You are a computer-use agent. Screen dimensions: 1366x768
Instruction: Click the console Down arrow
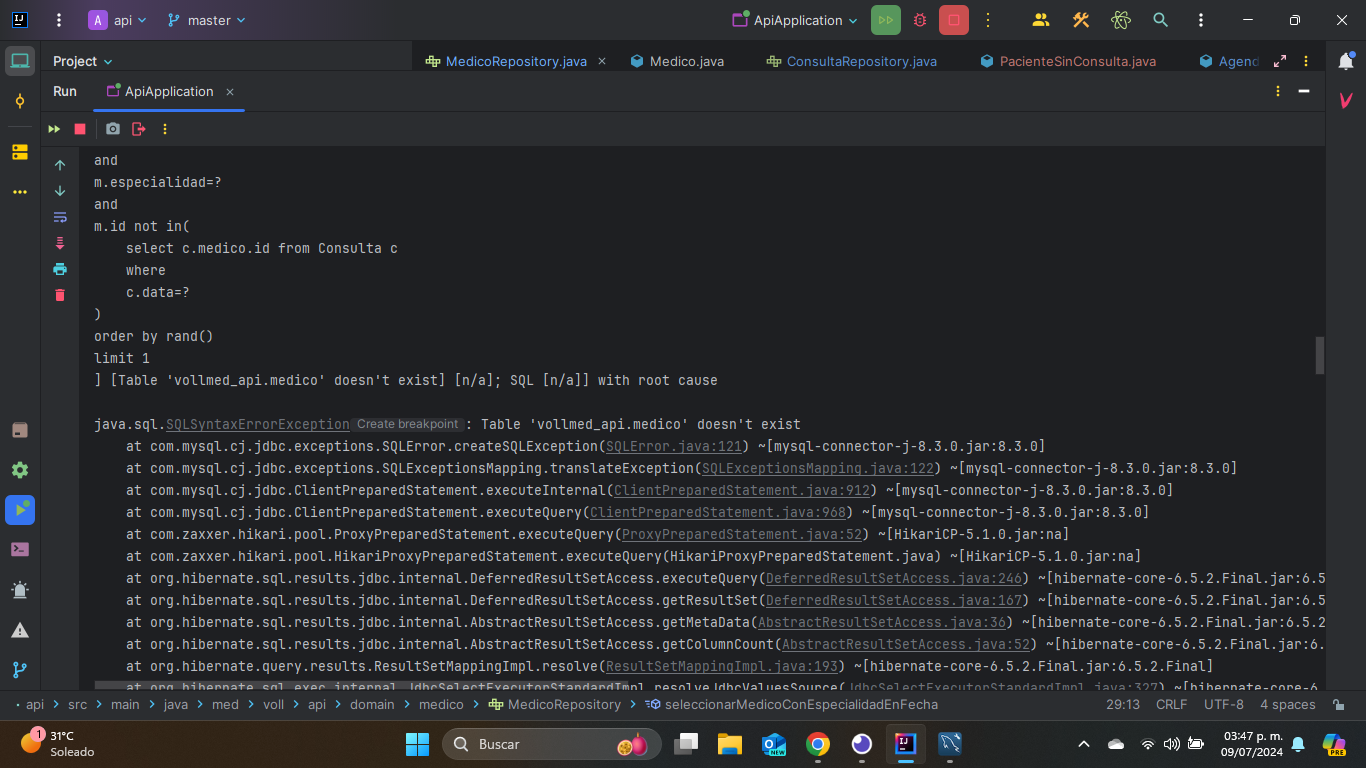pyautogui.click(x=60, y=191)
